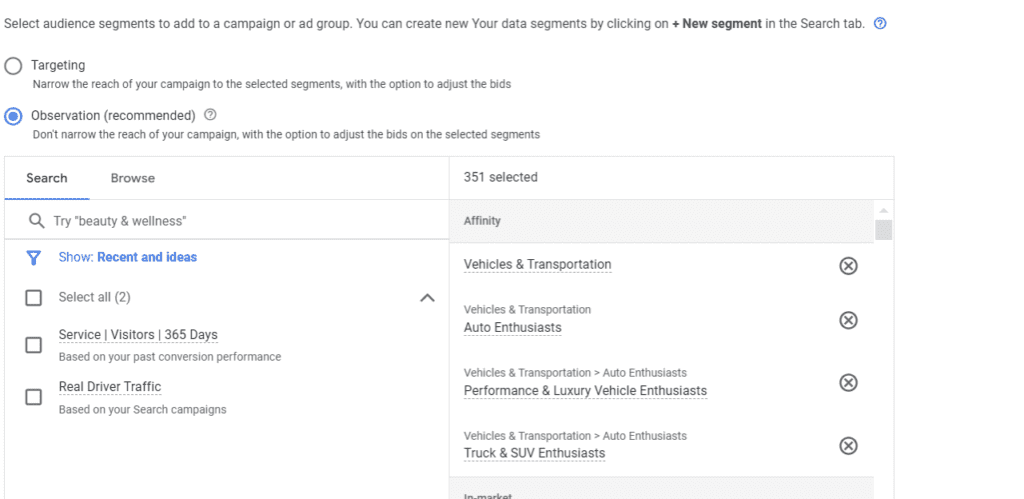Click the blue filter funnel icon
Screen dimensions: 1024x499
34,258
